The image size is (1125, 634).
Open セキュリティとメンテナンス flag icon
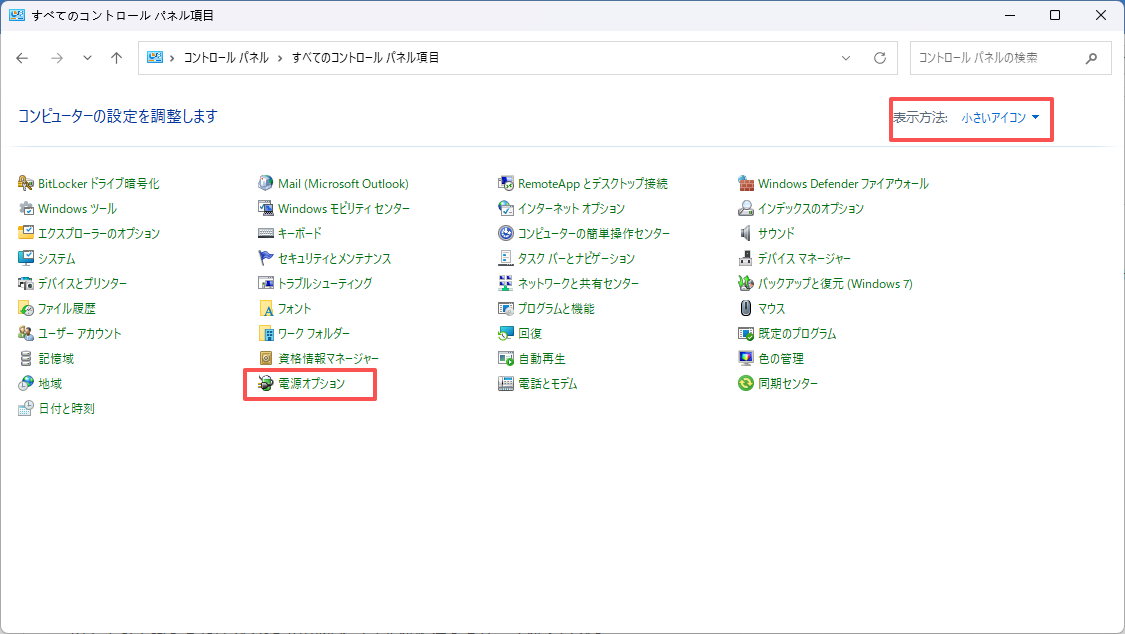pos(265,258)
